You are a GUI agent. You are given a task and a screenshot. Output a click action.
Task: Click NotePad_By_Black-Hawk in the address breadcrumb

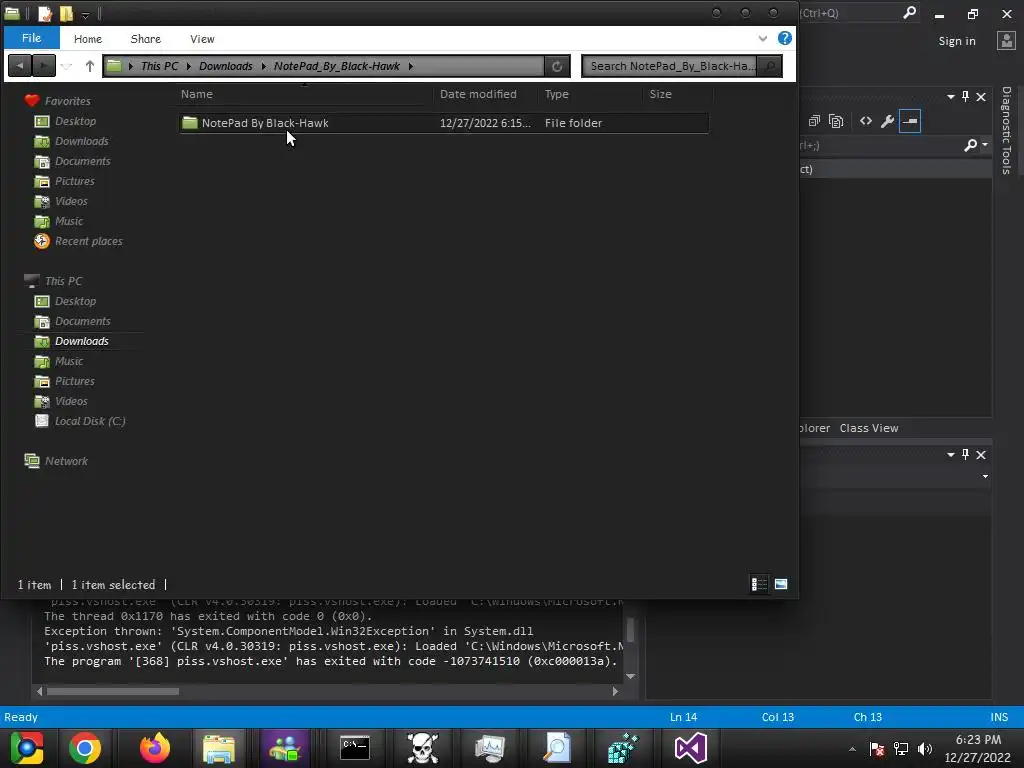(336, 66)
